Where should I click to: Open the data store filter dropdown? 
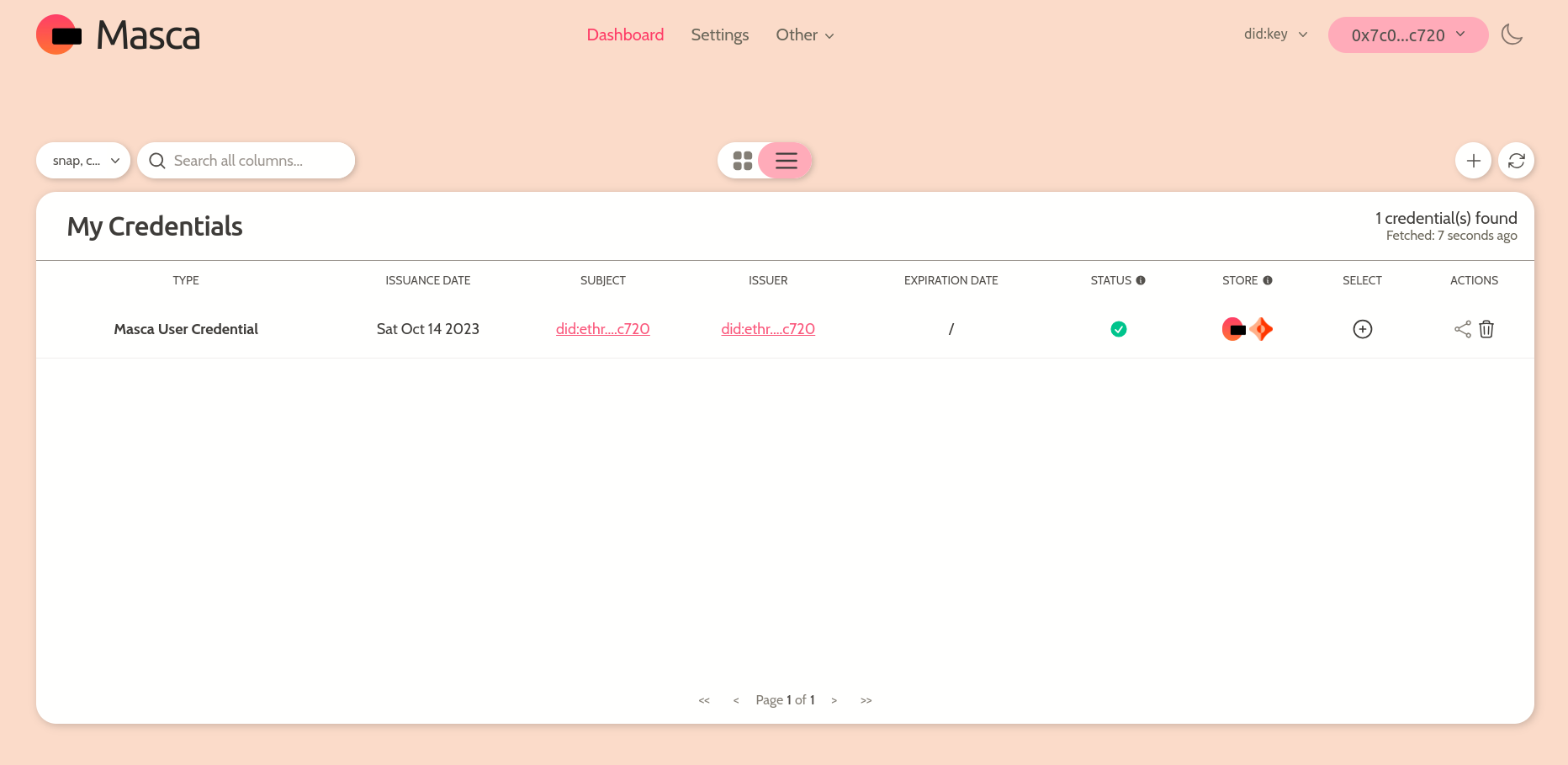coord(83,161)
